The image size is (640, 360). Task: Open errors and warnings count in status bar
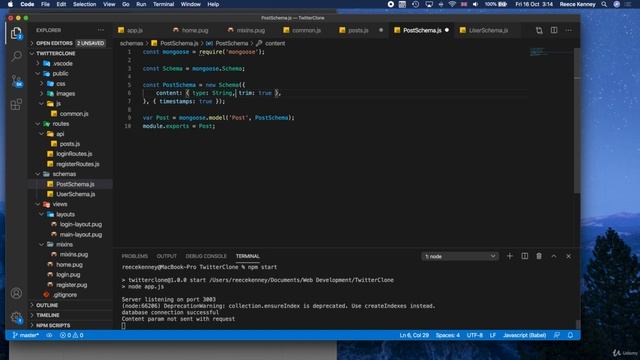(x=71, y=335)
